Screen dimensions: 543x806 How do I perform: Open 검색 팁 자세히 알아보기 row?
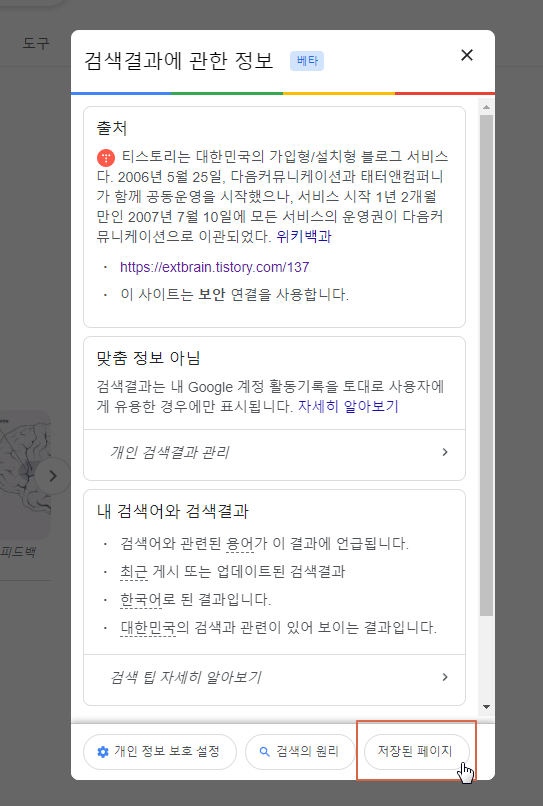click(x=275, y=677)
